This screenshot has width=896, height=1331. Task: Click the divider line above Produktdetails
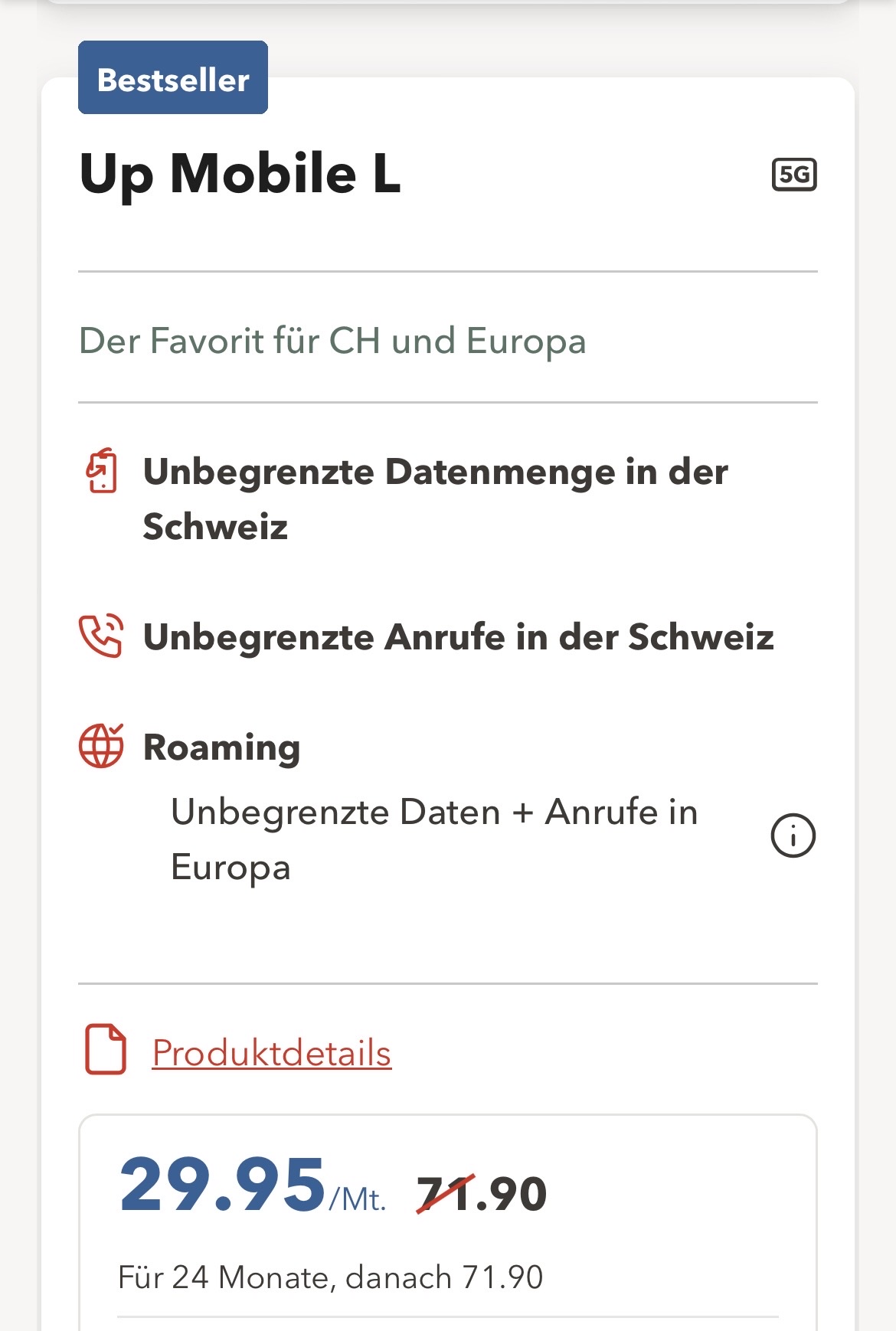click(448, 983)
